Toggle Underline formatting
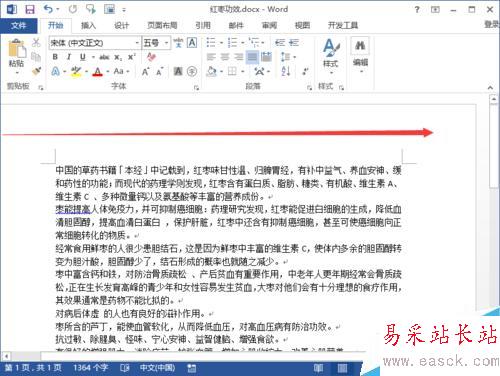Image resolution: width=500 pixels, height=376 pixels. [x=83, y=57]
